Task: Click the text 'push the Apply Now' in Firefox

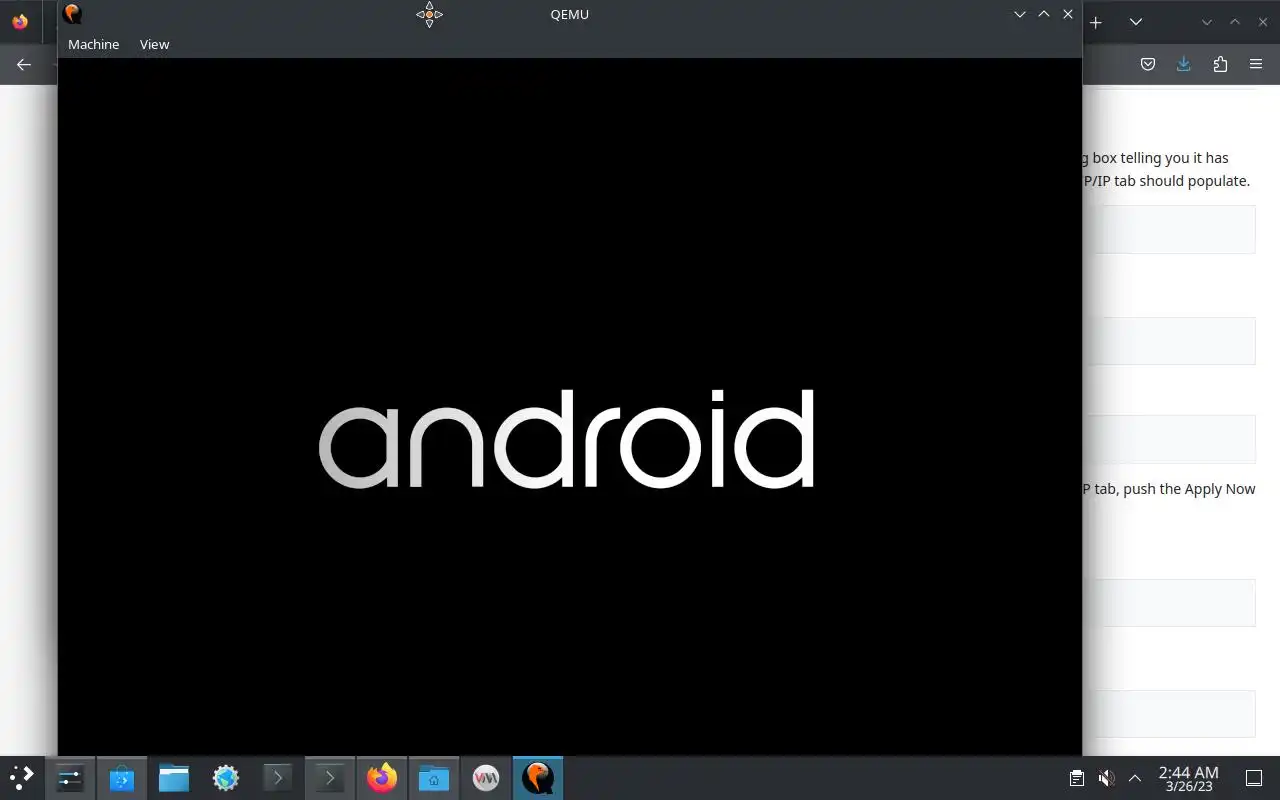Action: coord(1189,489)
